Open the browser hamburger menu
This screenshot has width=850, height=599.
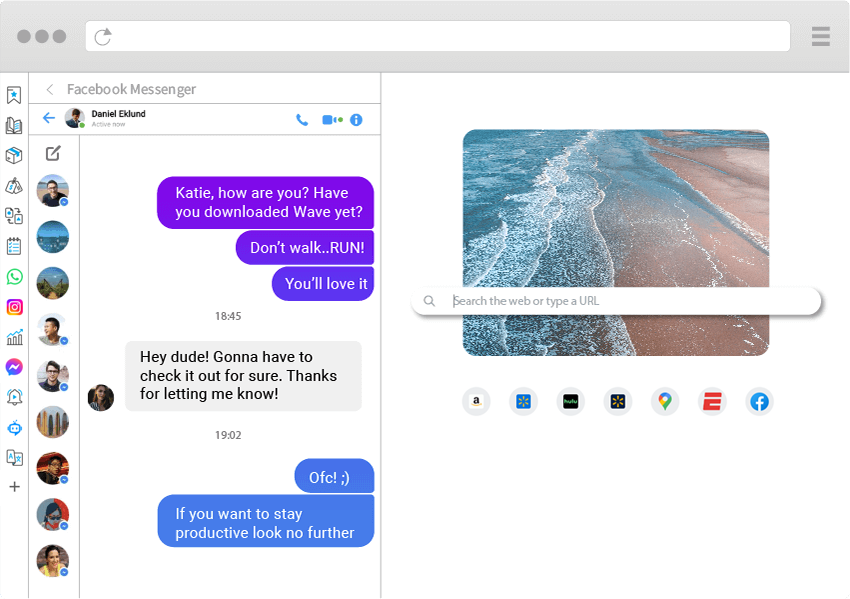pyautogui.click(x=820, y=36)
